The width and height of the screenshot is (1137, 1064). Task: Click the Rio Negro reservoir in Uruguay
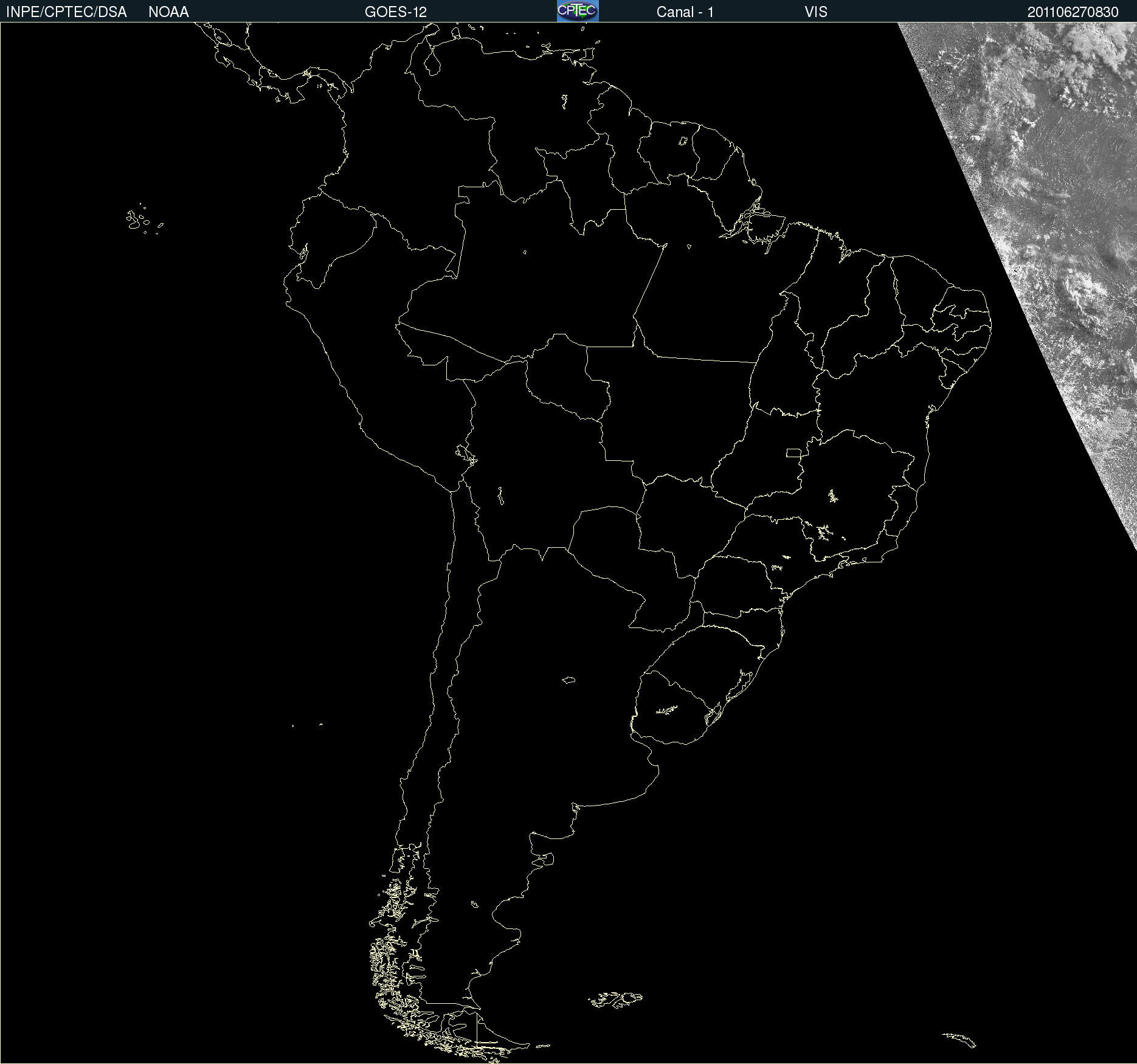[x=666, y=710]
